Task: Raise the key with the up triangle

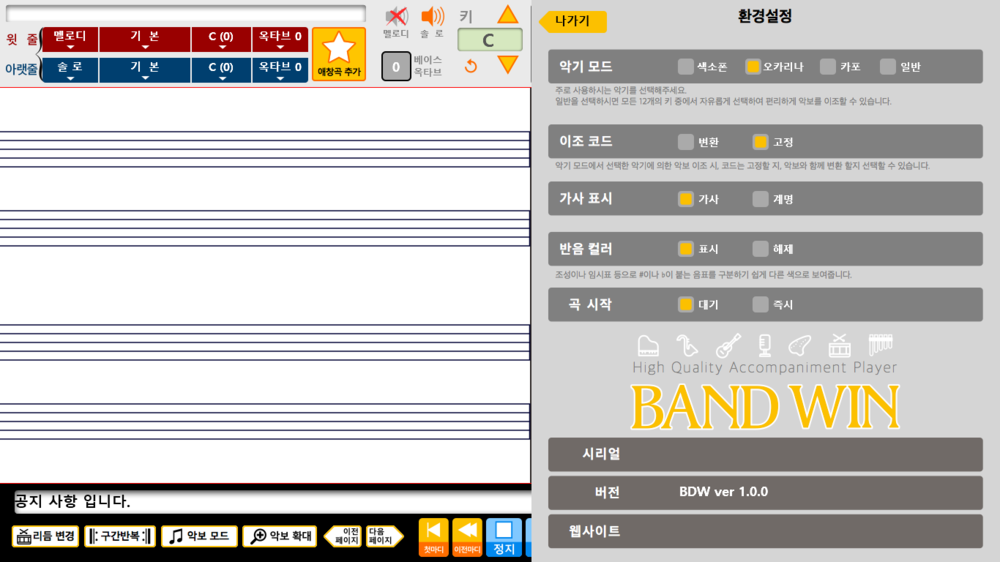Action: click(x=508, y=15)
